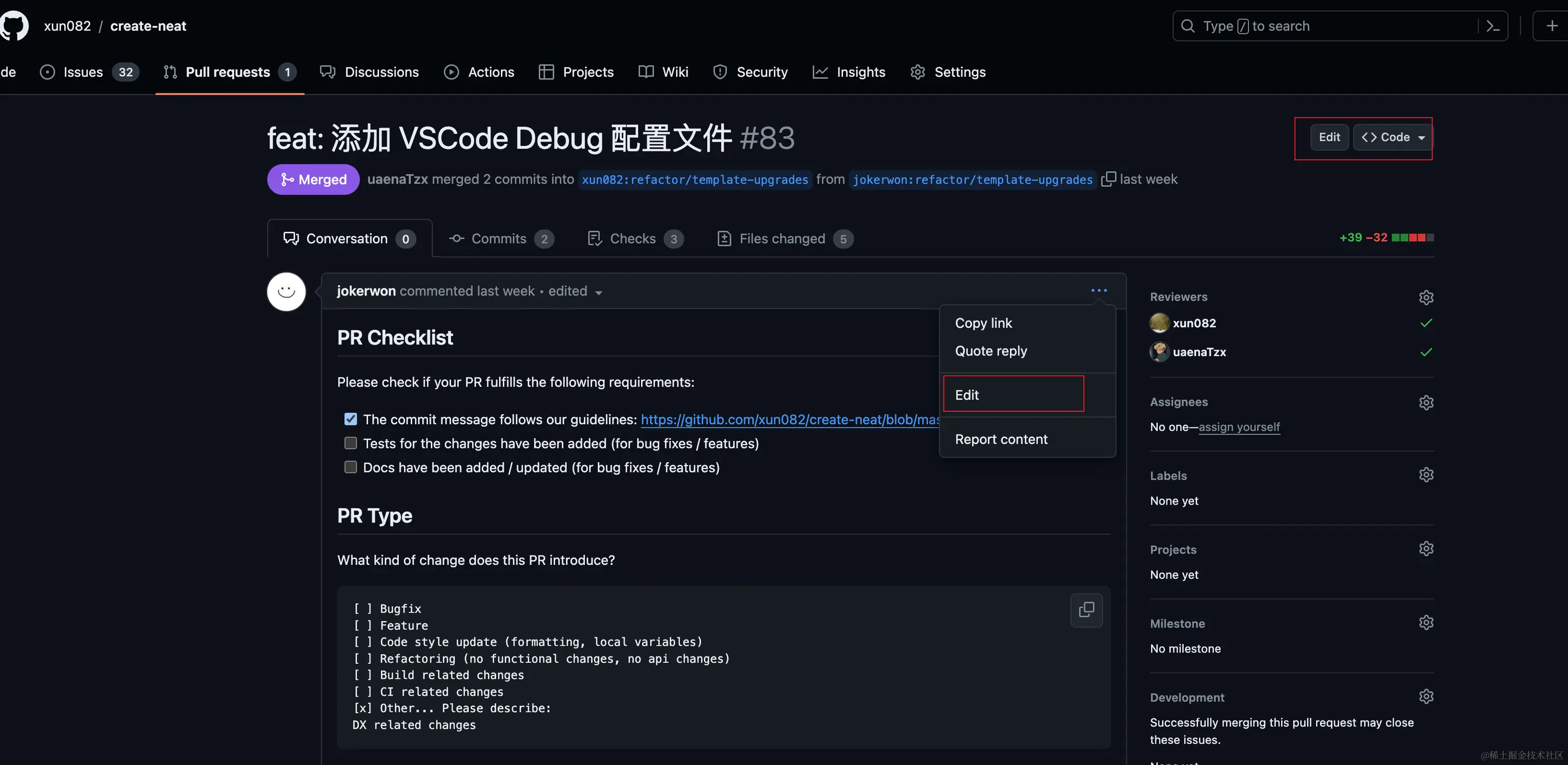
Task: Open Labels gear settings
Action: [1425, 475]
